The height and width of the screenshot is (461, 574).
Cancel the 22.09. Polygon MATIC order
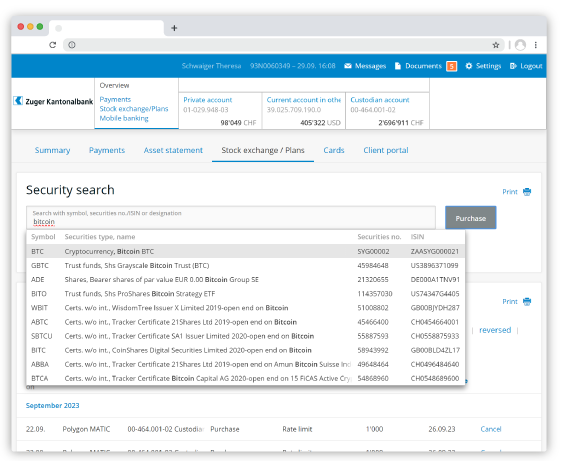tap(491, 429)
